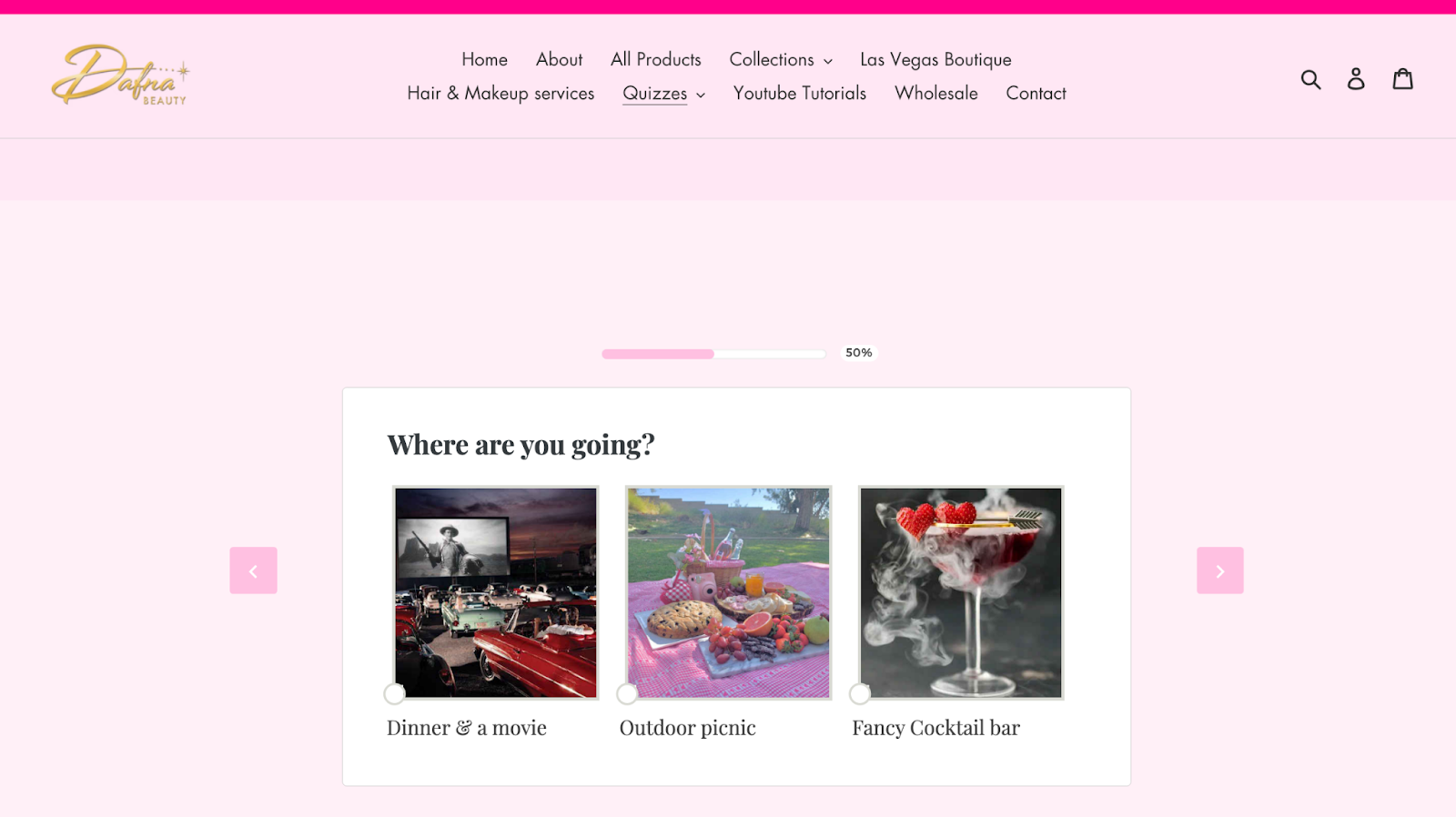Choose the Outdoor picnic radio option
This screenshot has height=817, width=1456.
[x=627, y=694]
